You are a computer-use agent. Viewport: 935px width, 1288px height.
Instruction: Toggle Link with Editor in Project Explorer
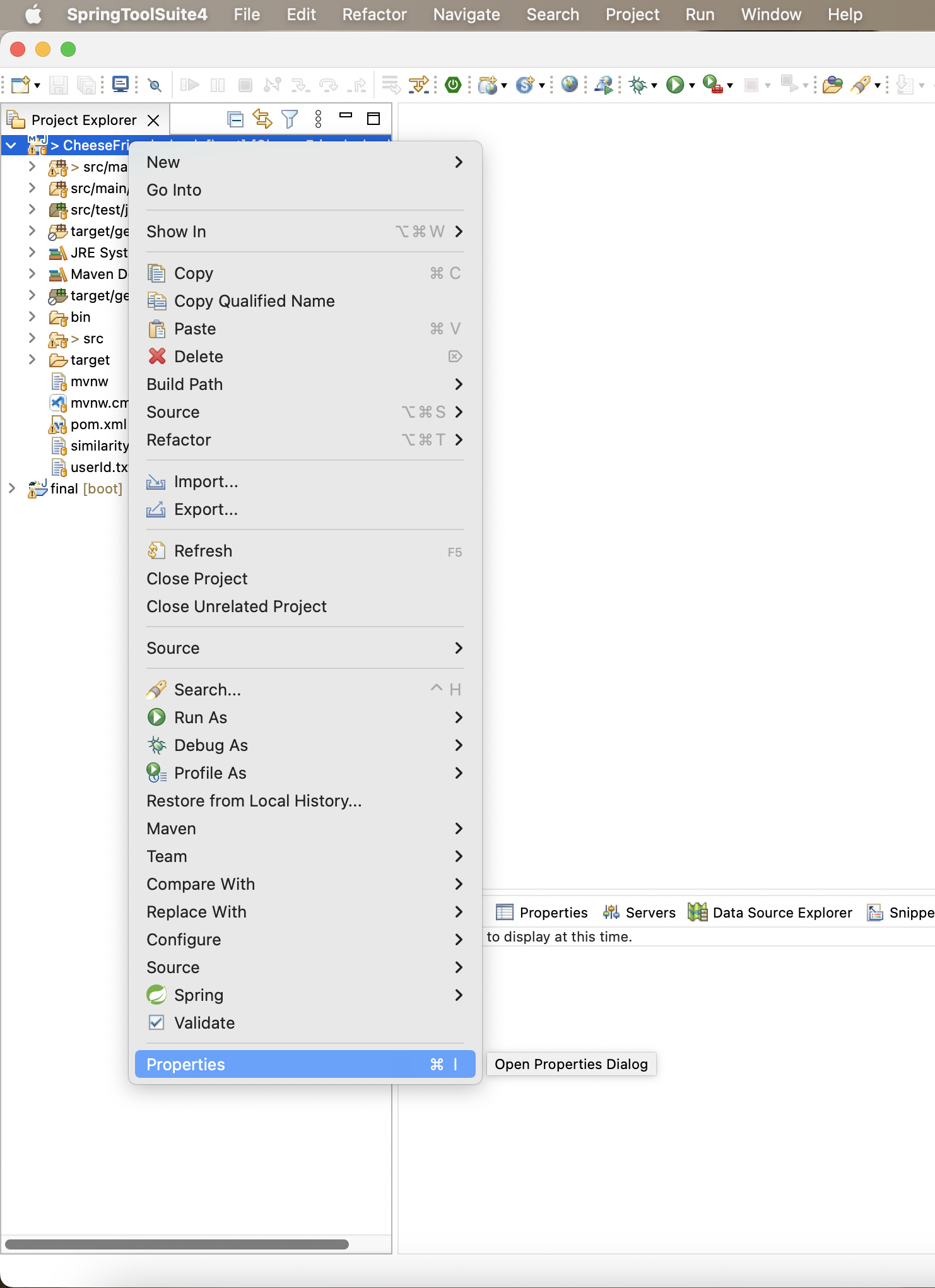click(x=262, y=119)
